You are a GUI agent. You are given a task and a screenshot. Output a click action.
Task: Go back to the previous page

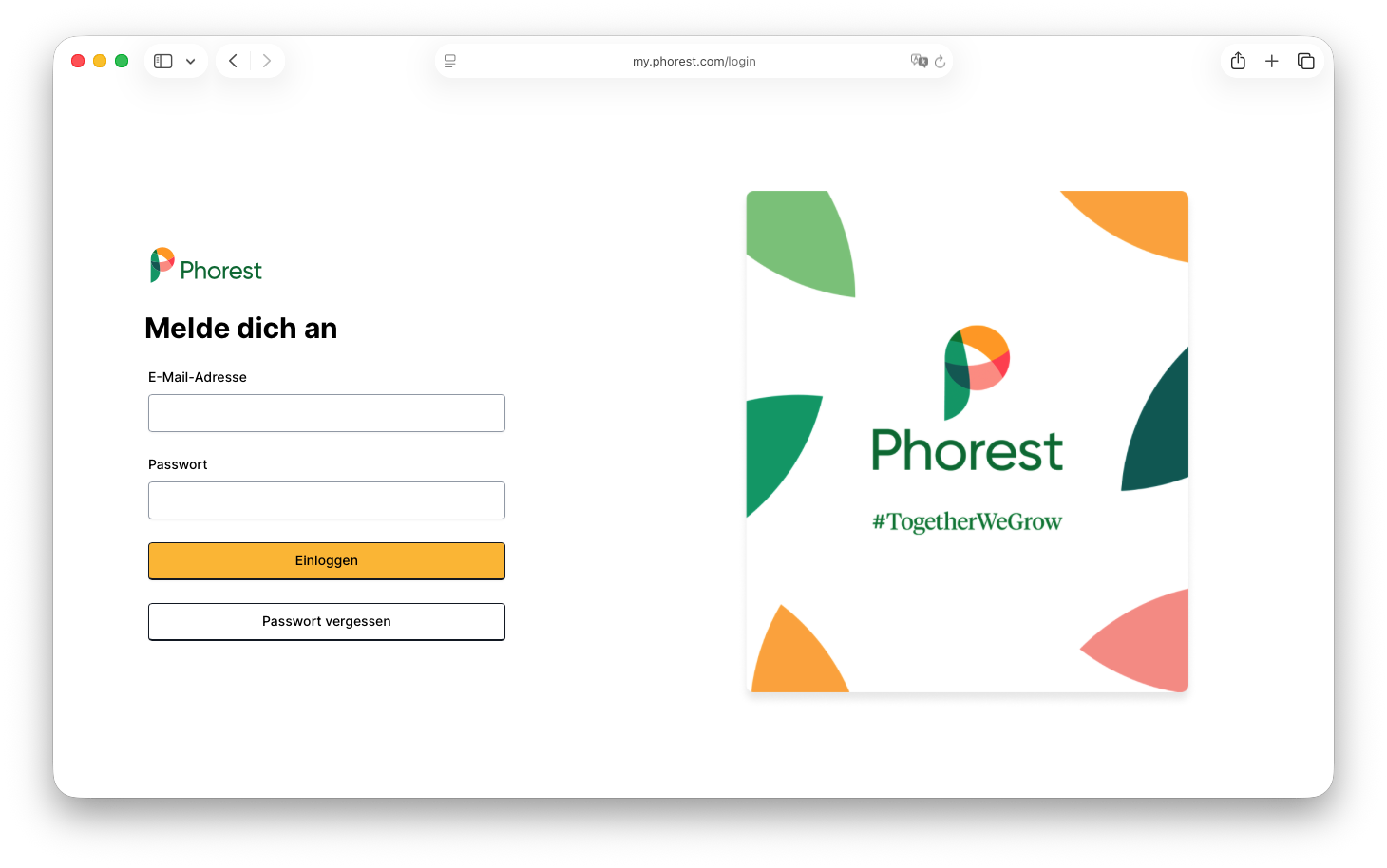(x=234, y=62)
